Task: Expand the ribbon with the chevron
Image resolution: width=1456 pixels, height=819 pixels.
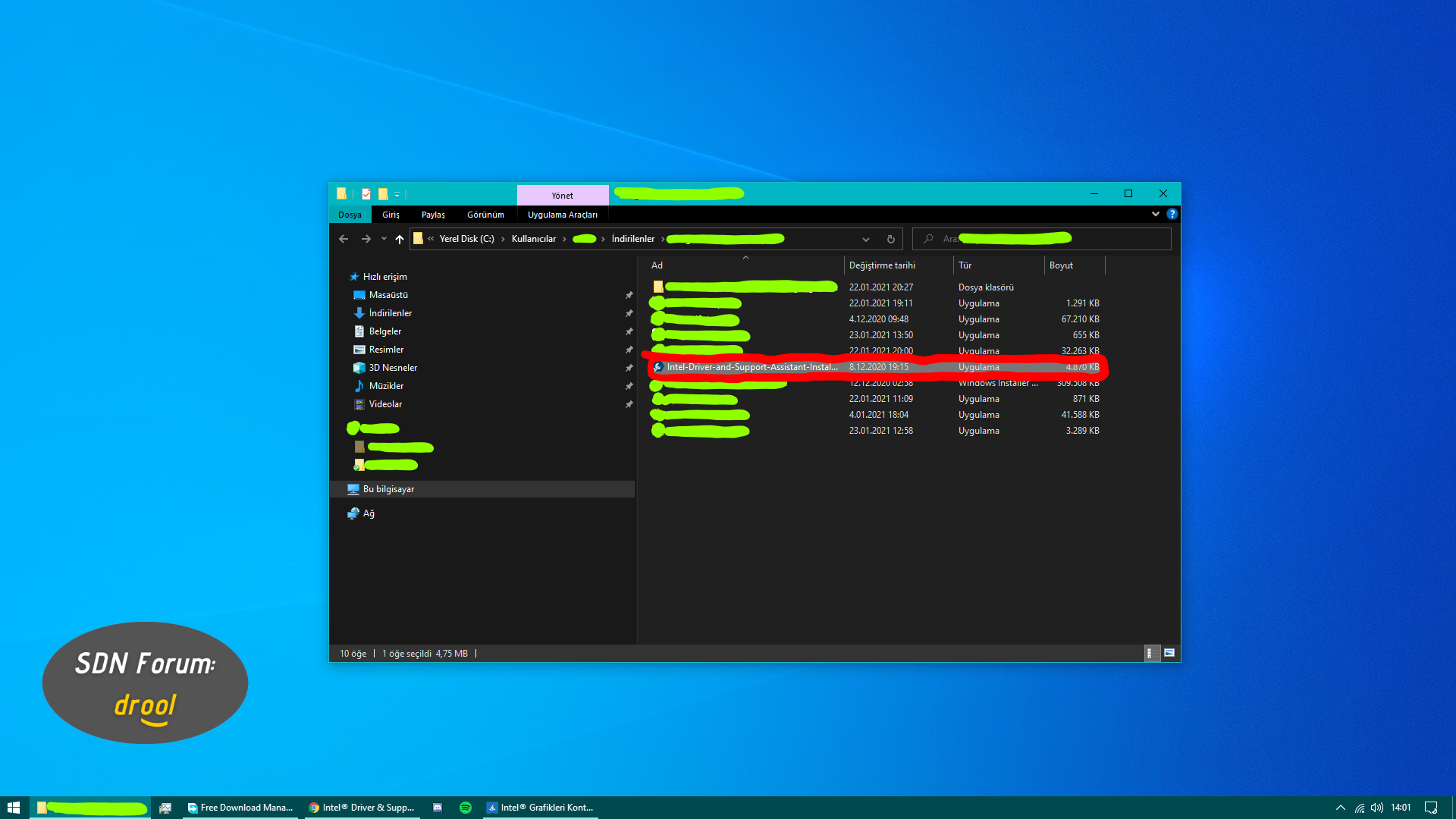Action: coord(1155,215)
